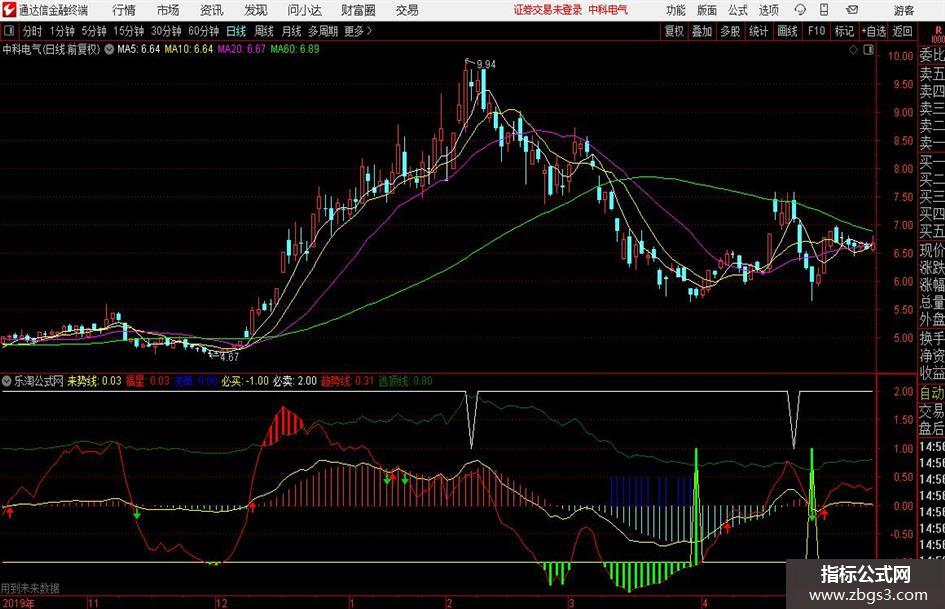Open the 选项 menu

(x=768, y=10)
